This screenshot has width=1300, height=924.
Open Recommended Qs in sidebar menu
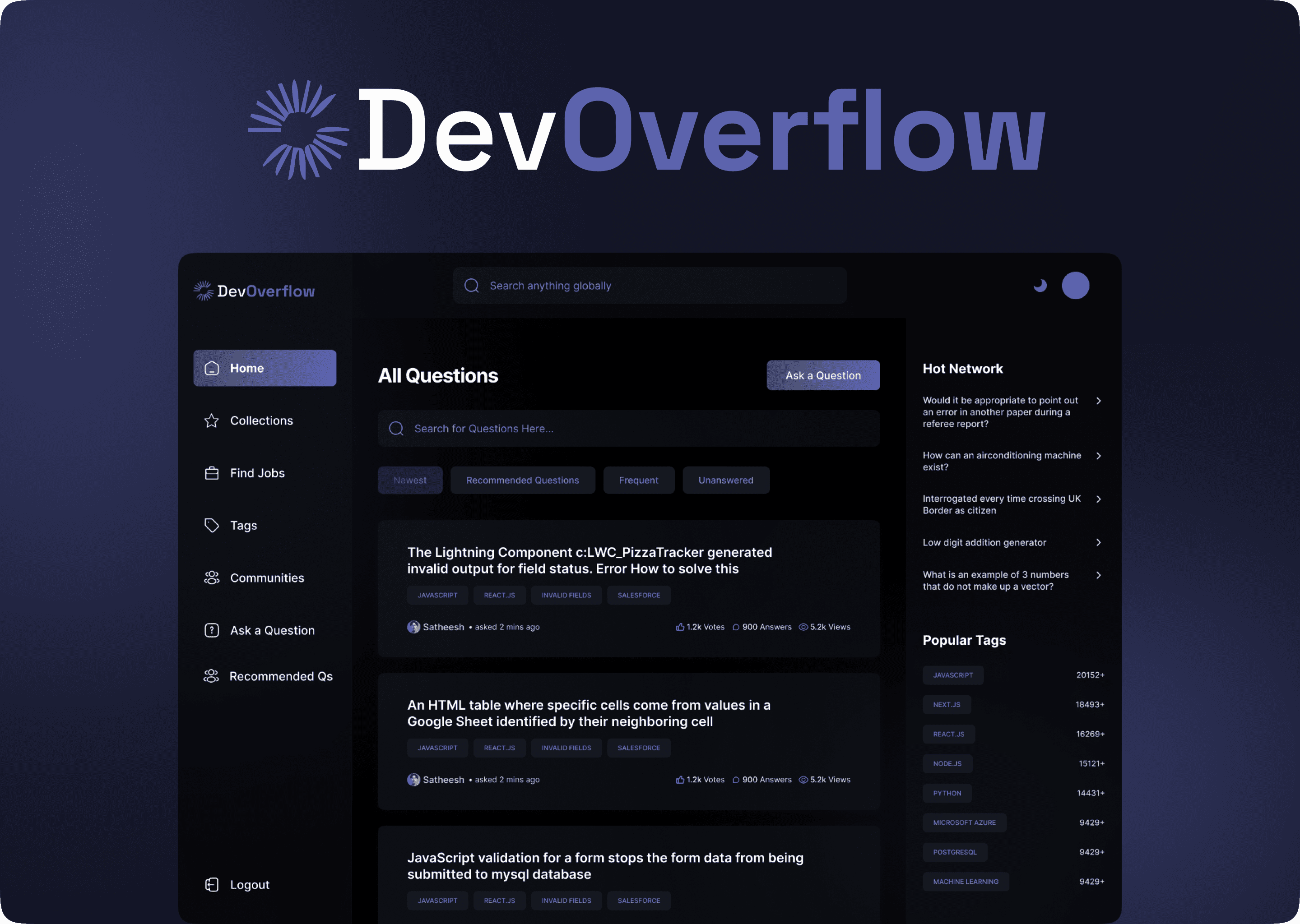tap(281, 676)
